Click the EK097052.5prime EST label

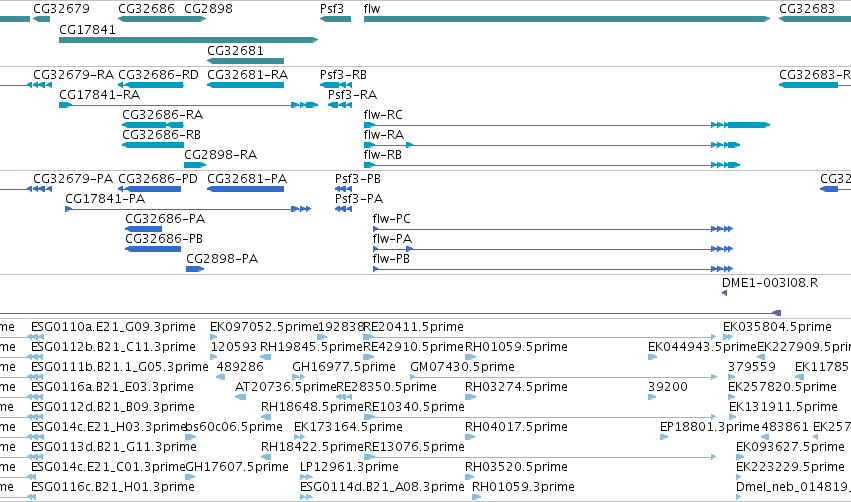point(264,327)
